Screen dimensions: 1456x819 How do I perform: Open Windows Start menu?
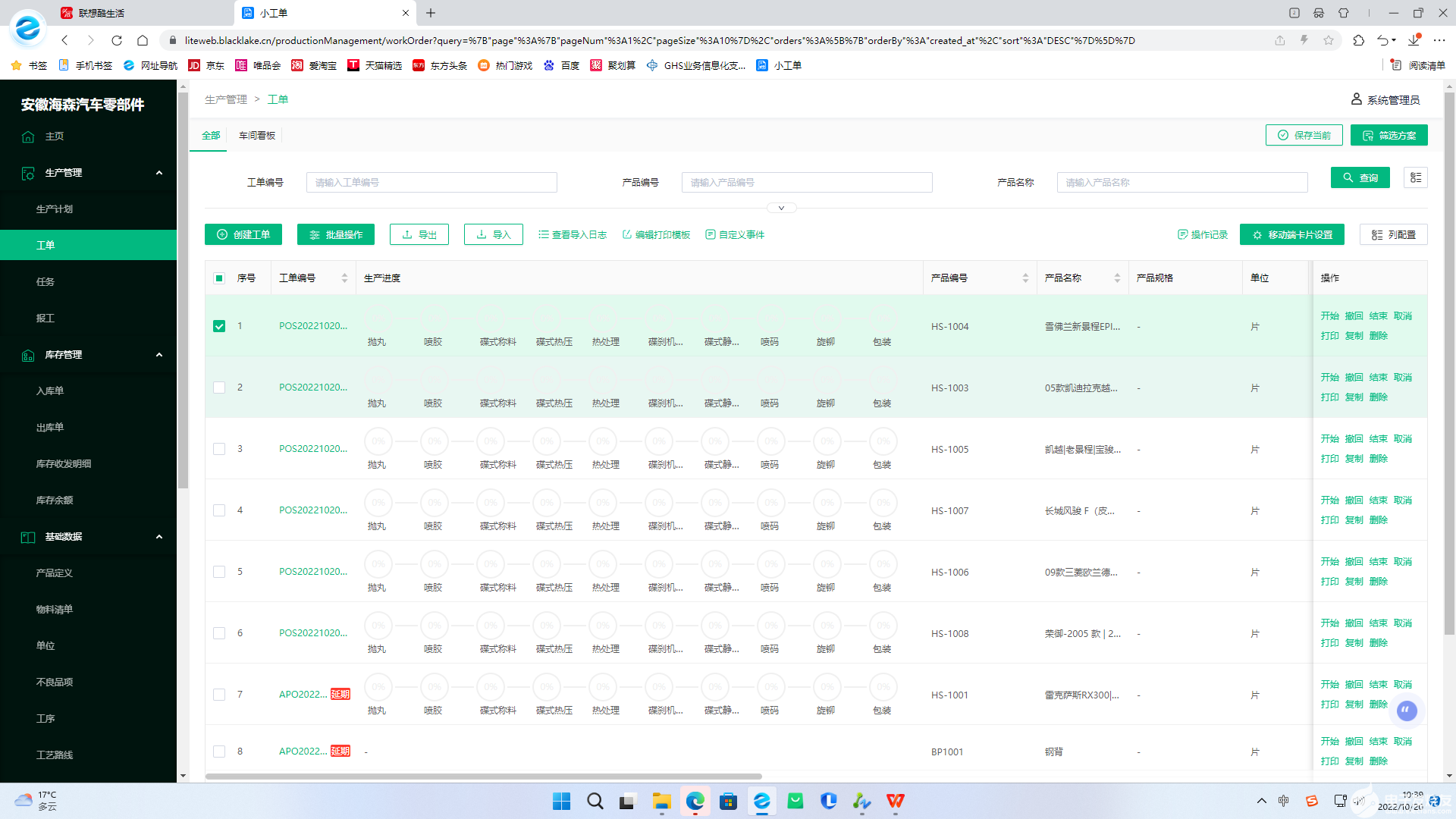[x=561, y=801]
